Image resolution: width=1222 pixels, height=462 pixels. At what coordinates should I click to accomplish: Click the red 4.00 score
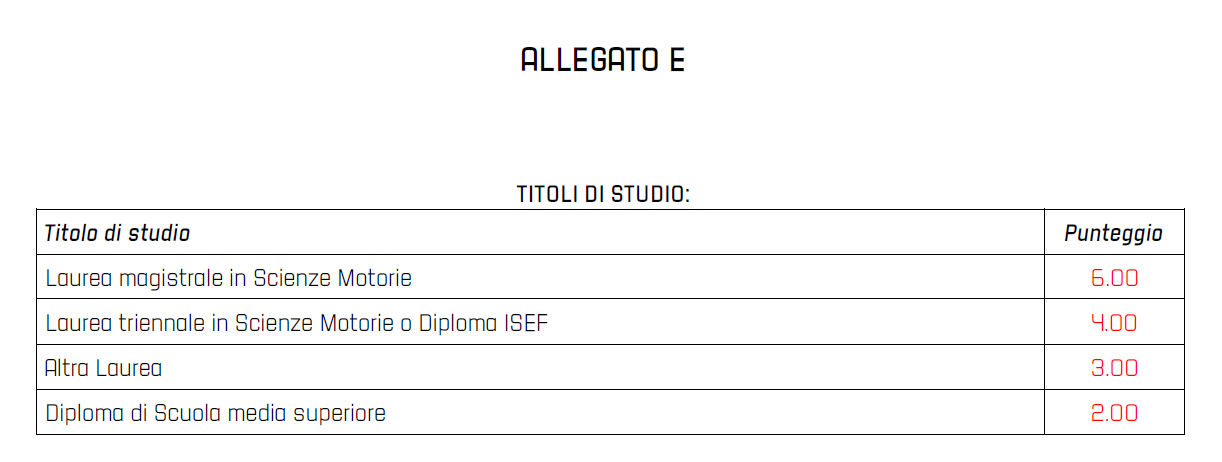1114,323
